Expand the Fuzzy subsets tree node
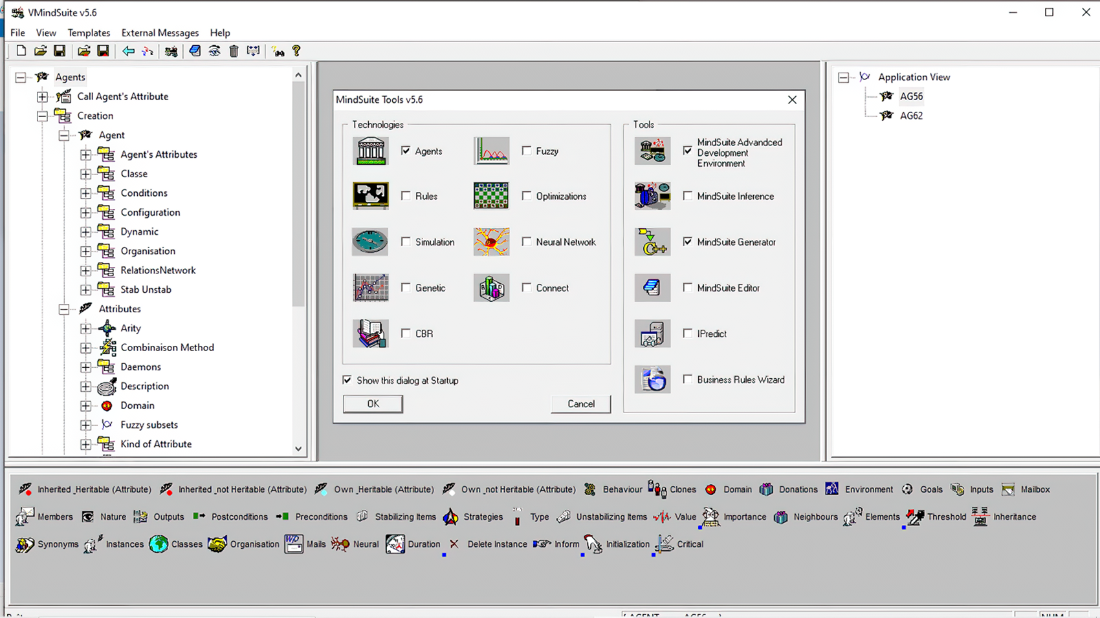This screenshot has height=618, width=1100. click(86, 425)
